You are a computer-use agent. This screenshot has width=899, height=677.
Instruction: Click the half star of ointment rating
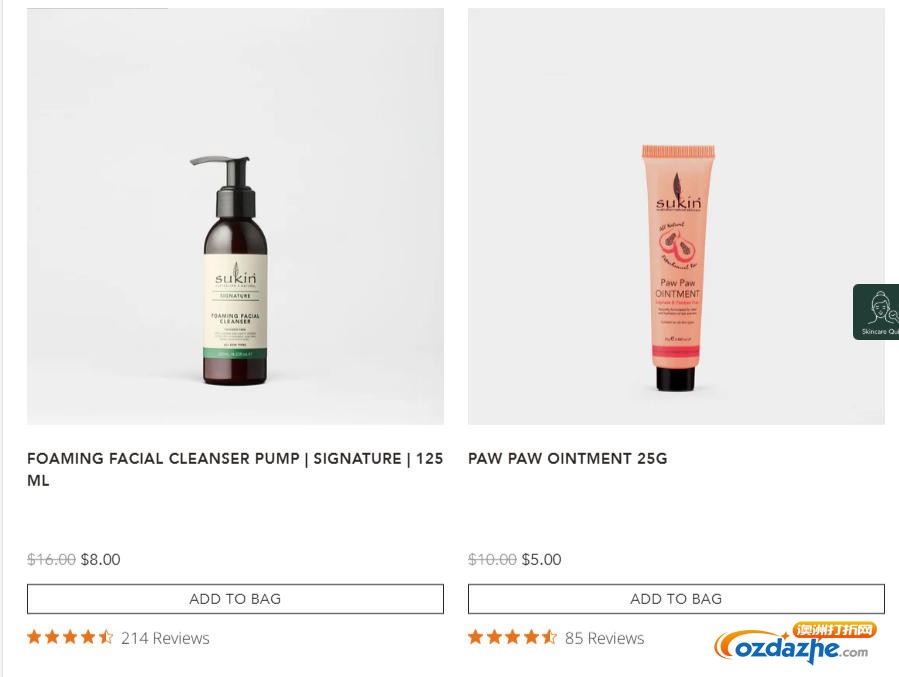coord(549,637)
